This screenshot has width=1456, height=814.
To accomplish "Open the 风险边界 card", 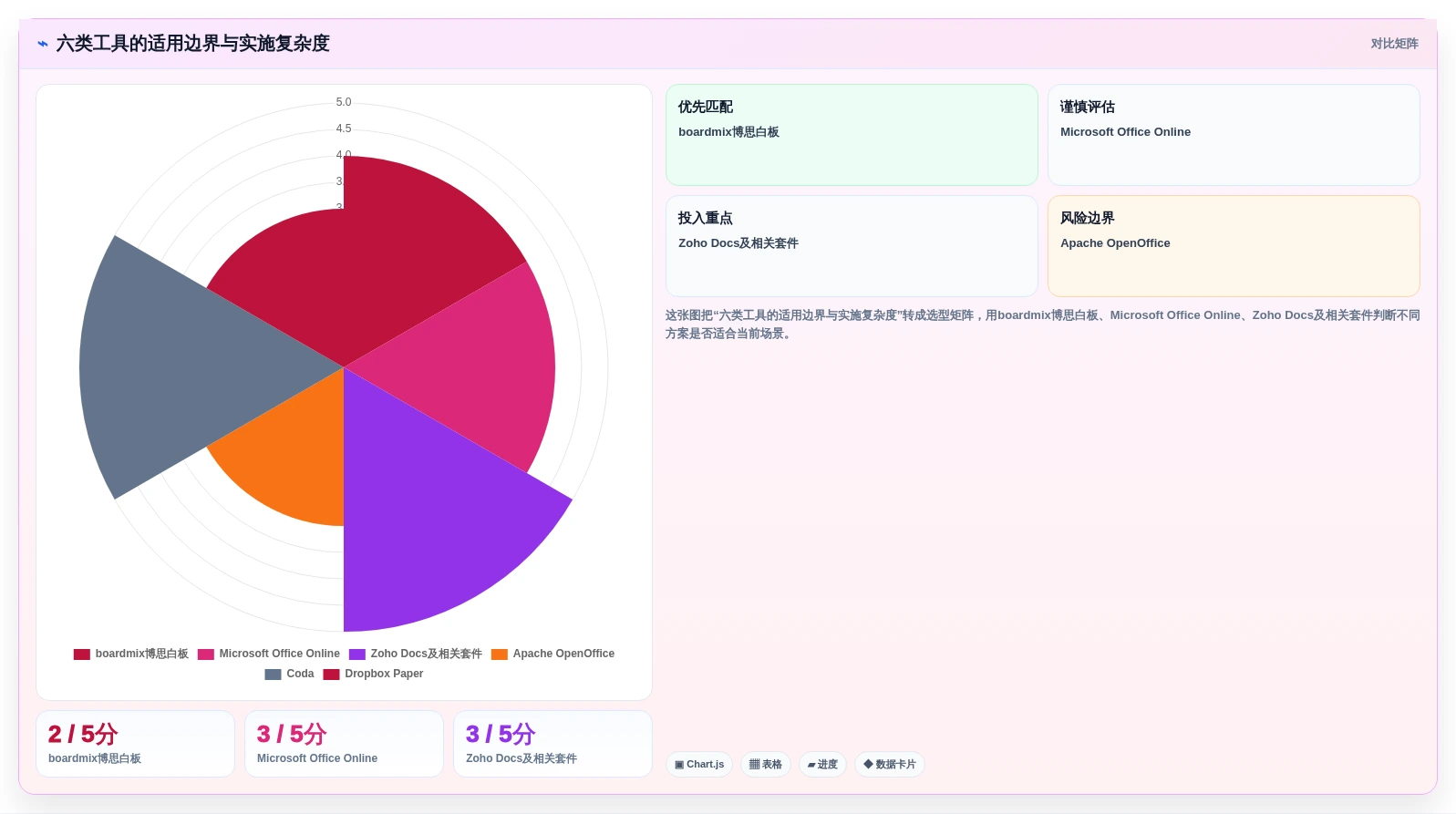I will click(x=1234, y=246).
